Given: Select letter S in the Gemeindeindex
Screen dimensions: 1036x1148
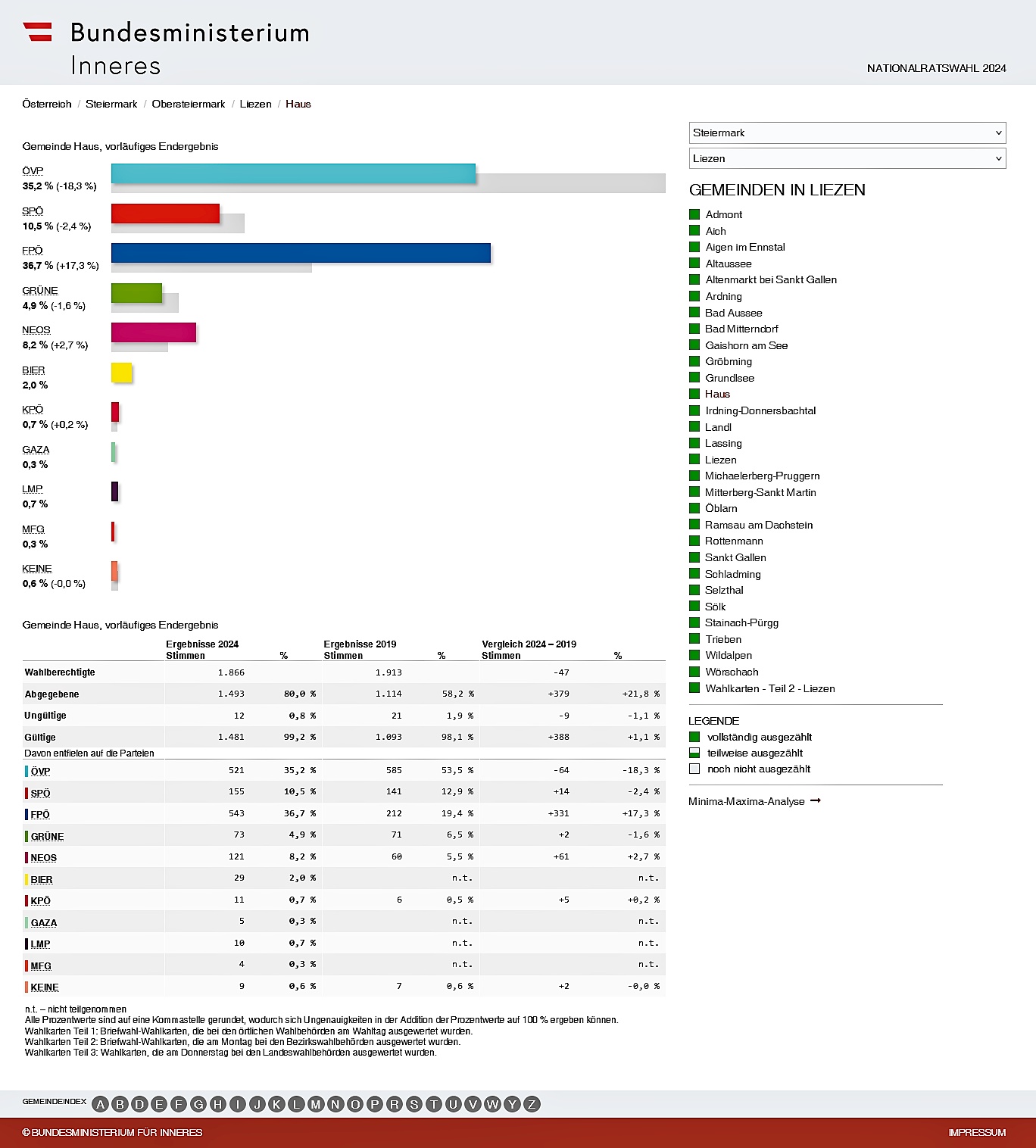Looking at the screenshot, I should [x=414, y=1104].
